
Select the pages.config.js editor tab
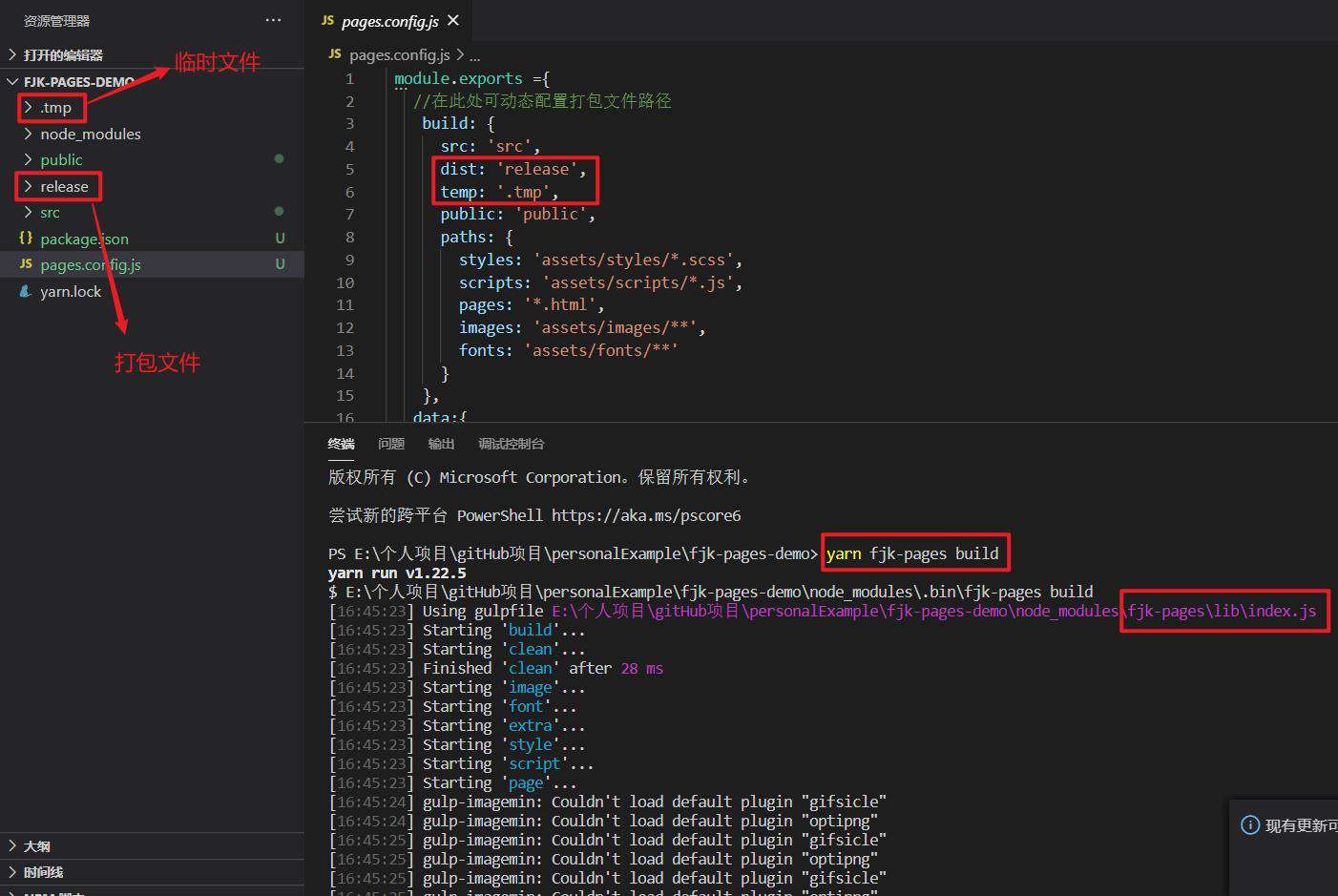(389, 20)
